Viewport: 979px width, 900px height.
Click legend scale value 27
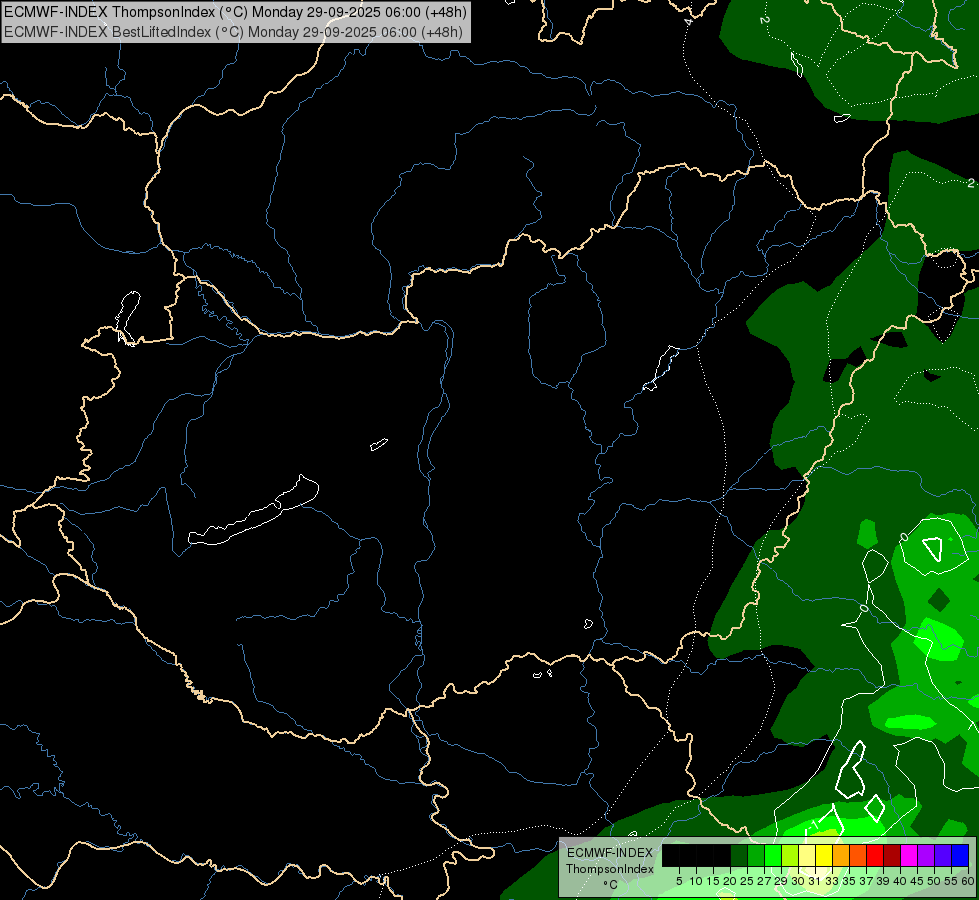764,881
